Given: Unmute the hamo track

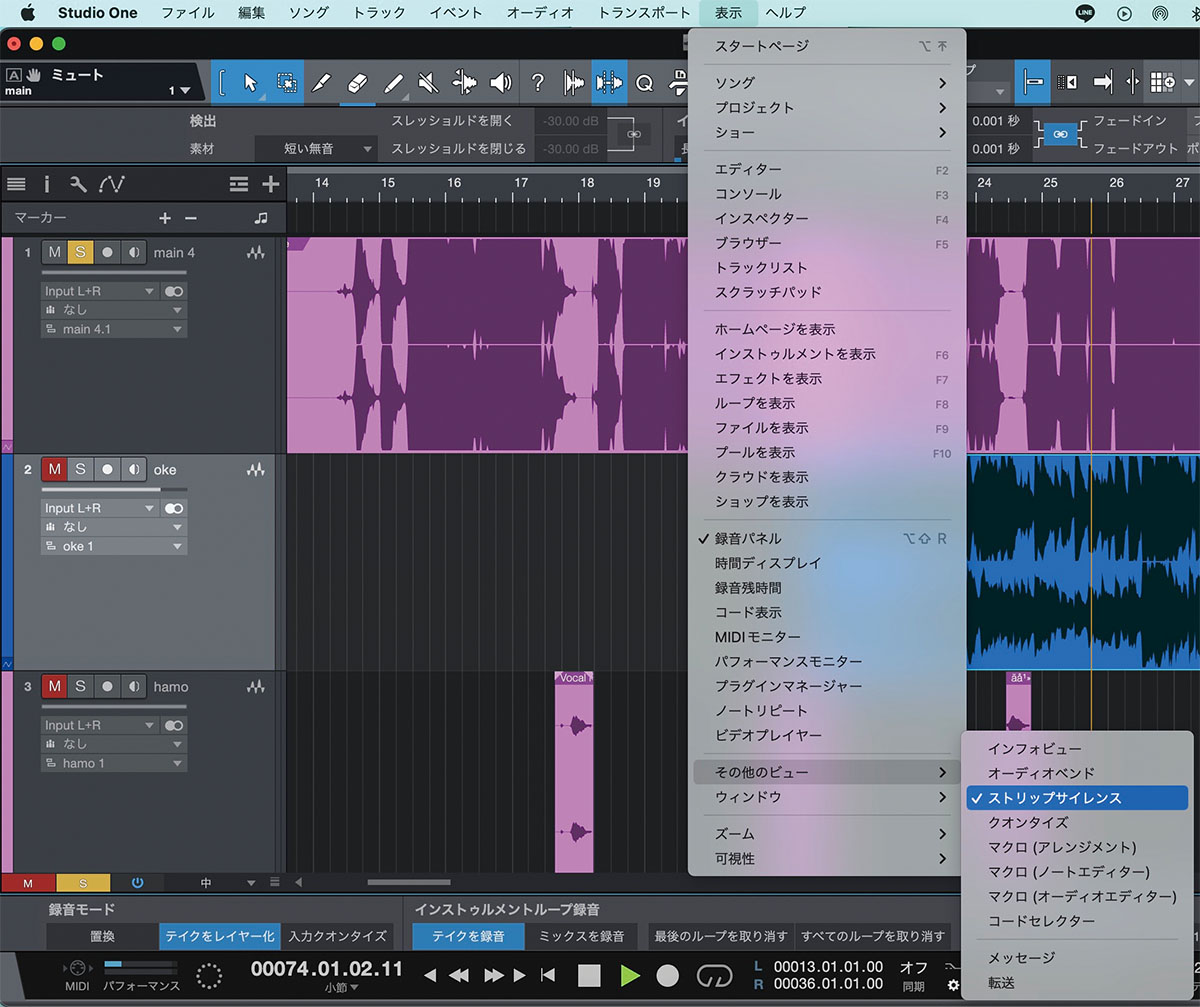Looking at the screenshot, I should tap(55, 686).
